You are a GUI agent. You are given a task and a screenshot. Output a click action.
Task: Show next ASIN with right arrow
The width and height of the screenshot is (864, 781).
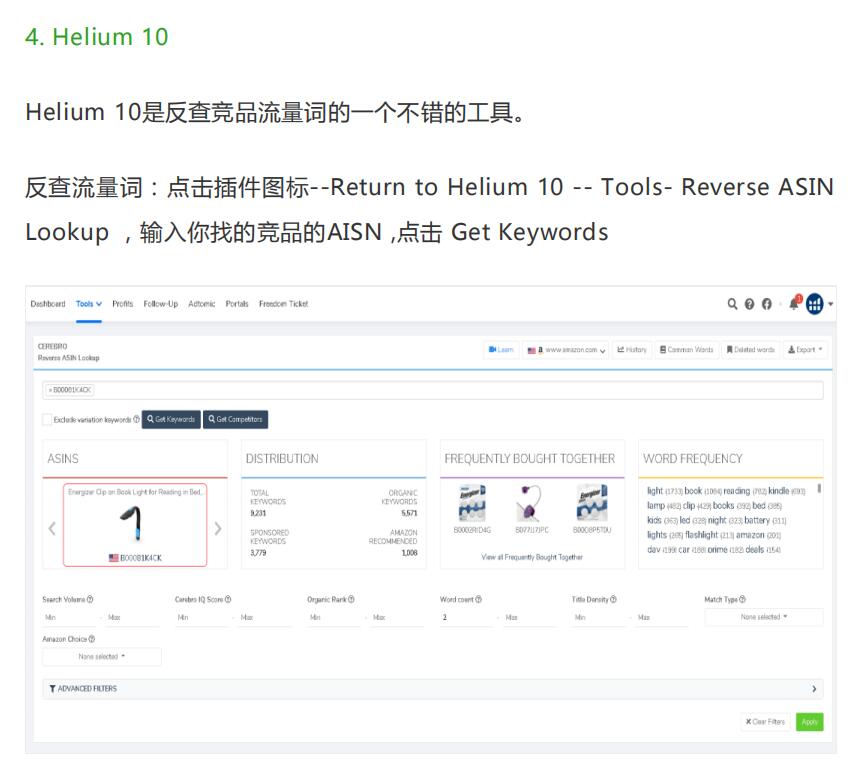tap(218, 529)
